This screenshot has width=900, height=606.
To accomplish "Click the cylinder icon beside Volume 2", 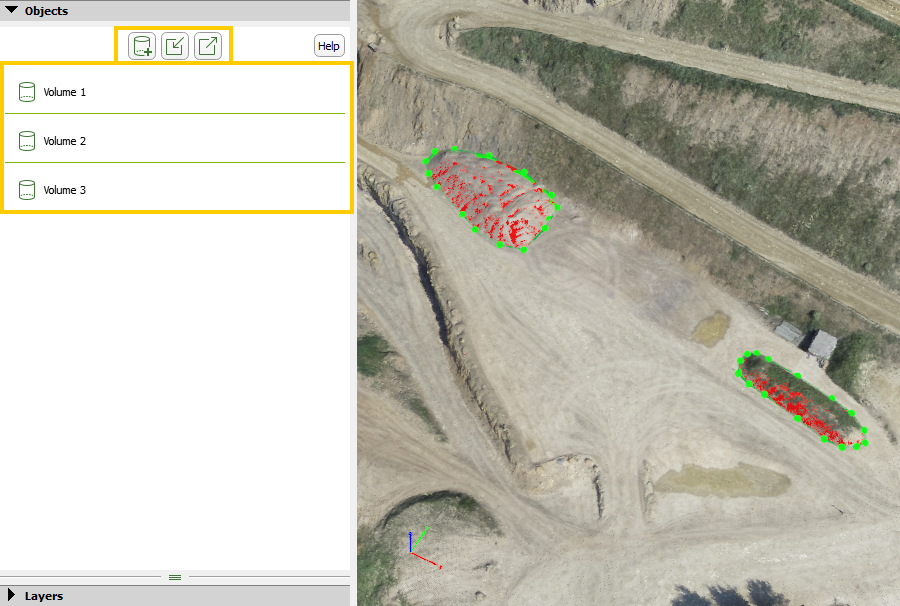I will click(27, 140).
